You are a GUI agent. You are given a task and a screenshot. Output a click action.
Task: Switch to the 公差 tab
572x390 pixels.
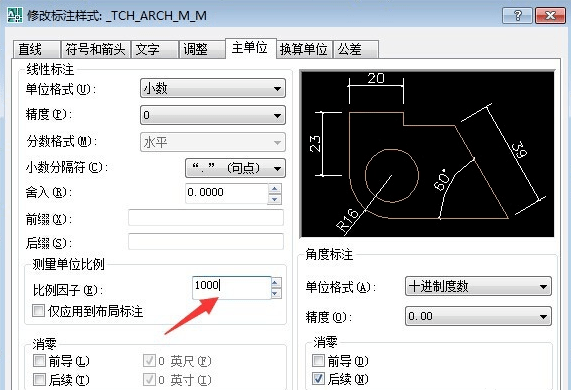point(356,49)
